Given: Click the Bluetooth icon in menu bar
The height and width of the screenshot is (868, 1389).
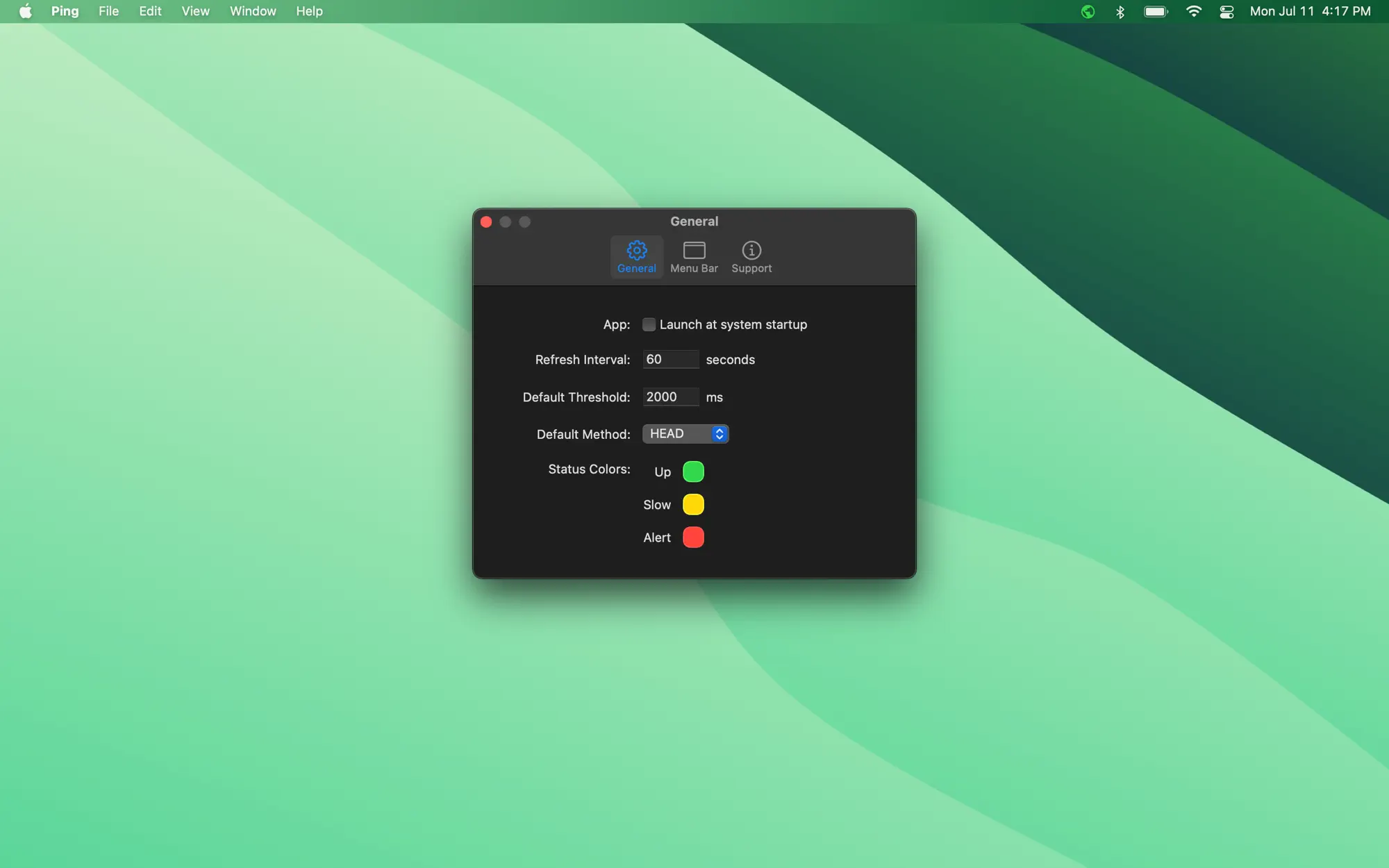Looking at the screenshot, I should click(x=1120, y=12).
